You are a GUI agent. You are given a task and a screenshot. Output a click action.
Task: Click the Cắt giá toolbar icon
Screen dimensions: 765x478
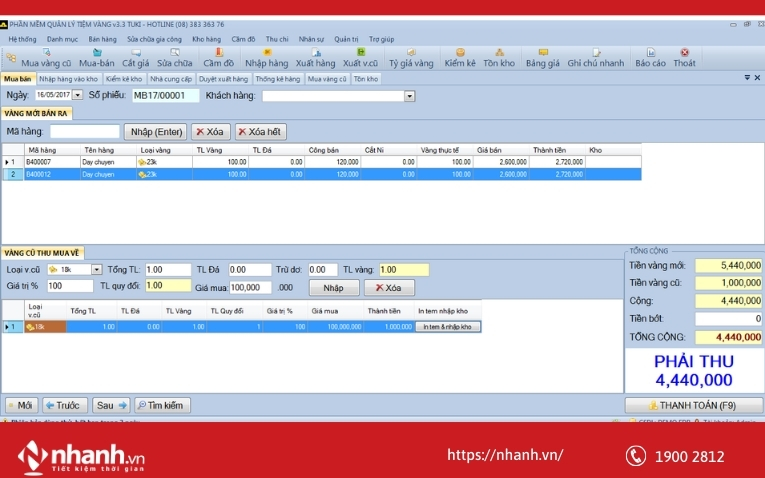click(x=135, y=57)
